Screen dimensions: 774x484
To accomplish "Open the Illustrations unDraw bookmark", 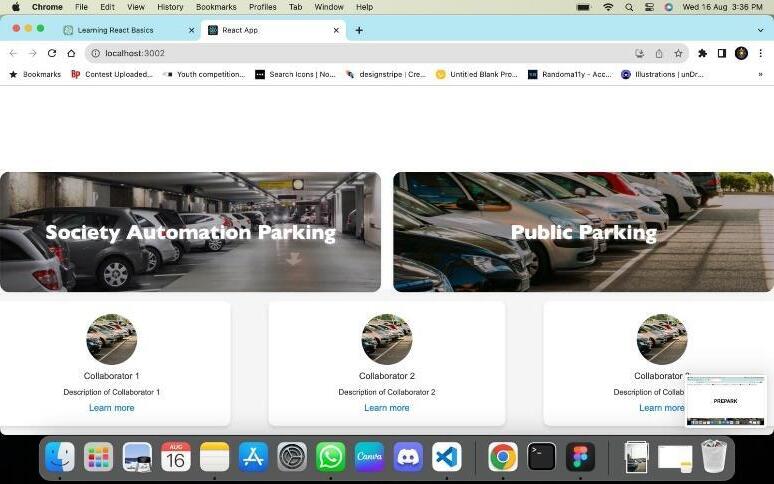I will (662, 74).
